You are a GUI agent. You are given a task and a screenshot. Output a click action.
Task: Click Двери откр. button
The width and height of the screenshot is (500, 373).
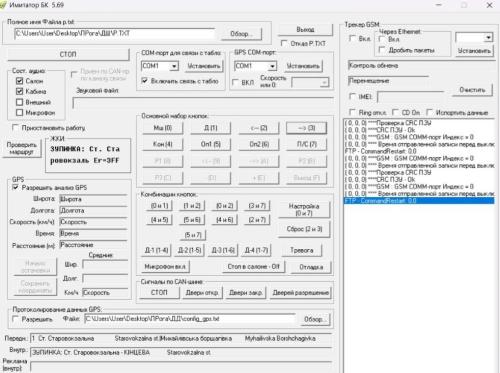(x=202, y=293)
